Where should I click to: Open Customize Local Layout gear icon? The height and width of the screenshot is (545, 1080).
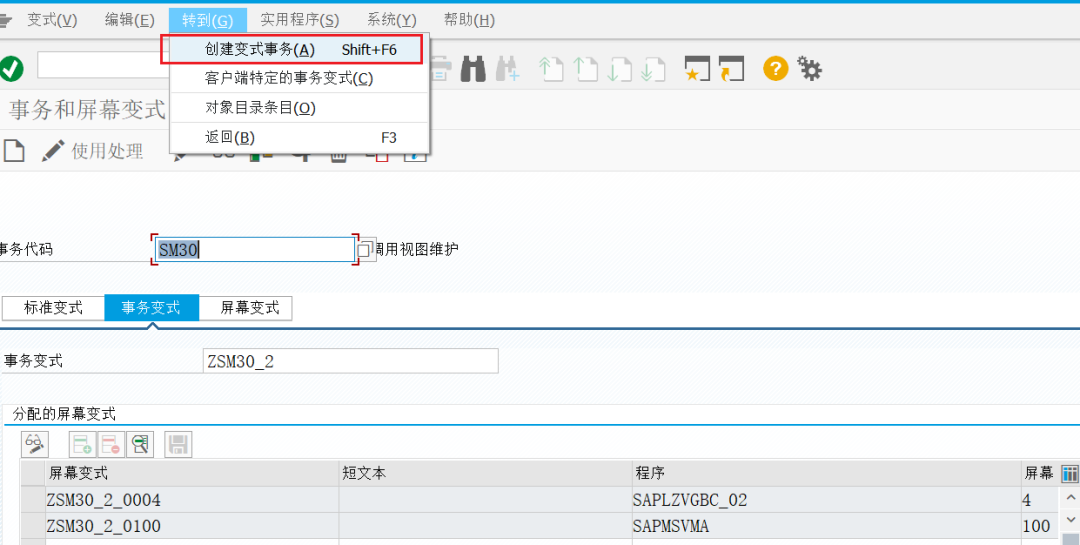(x=809, y=68)
